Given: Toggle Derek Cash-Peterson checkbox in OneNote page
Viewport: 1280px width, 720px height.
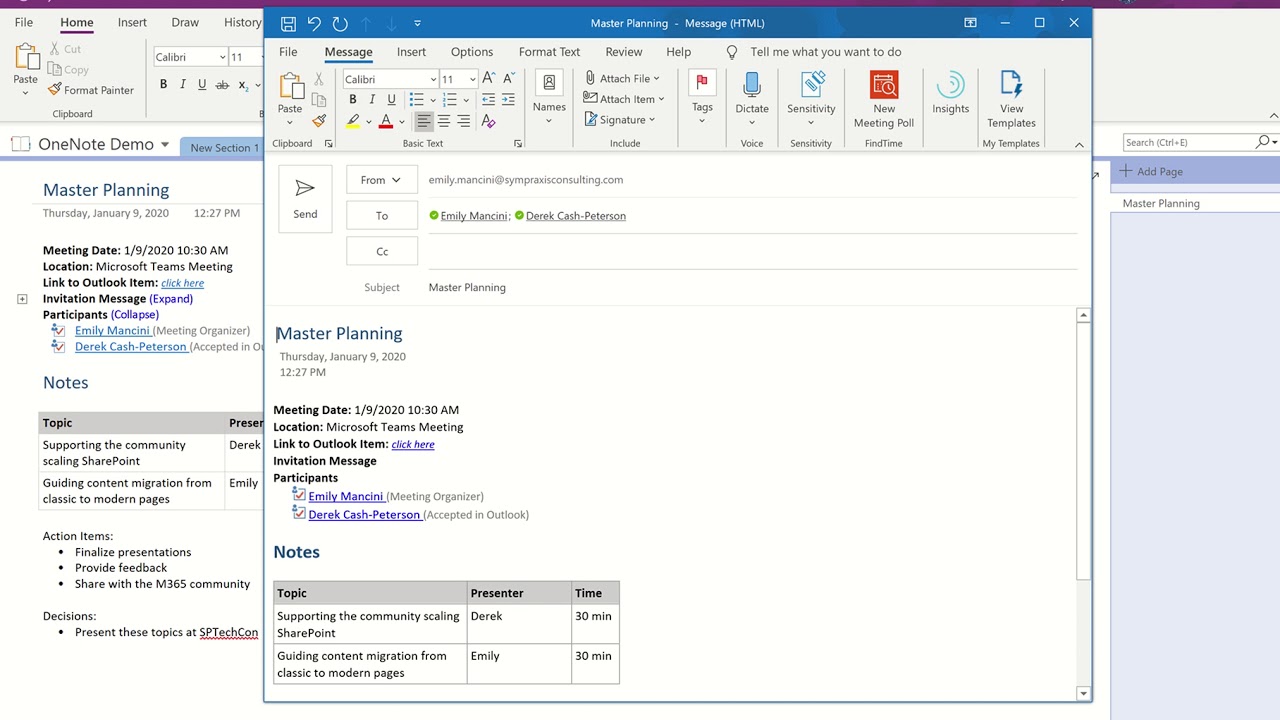Looking at the screenshot, I should click(x=58, y=346).
